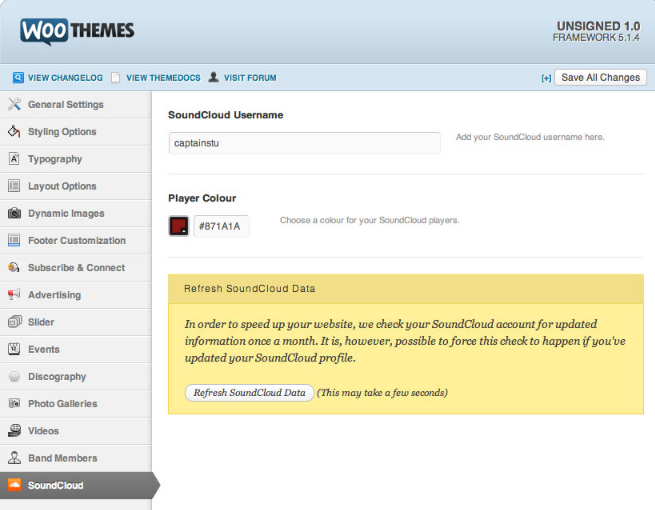Click the Dynamic Images camera icon

coord(14,213)
